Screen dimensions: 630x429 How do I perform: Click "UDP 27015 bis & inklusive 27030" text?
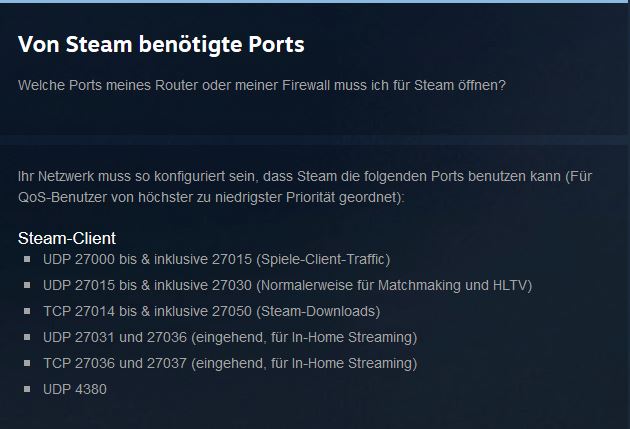point(147,285)
